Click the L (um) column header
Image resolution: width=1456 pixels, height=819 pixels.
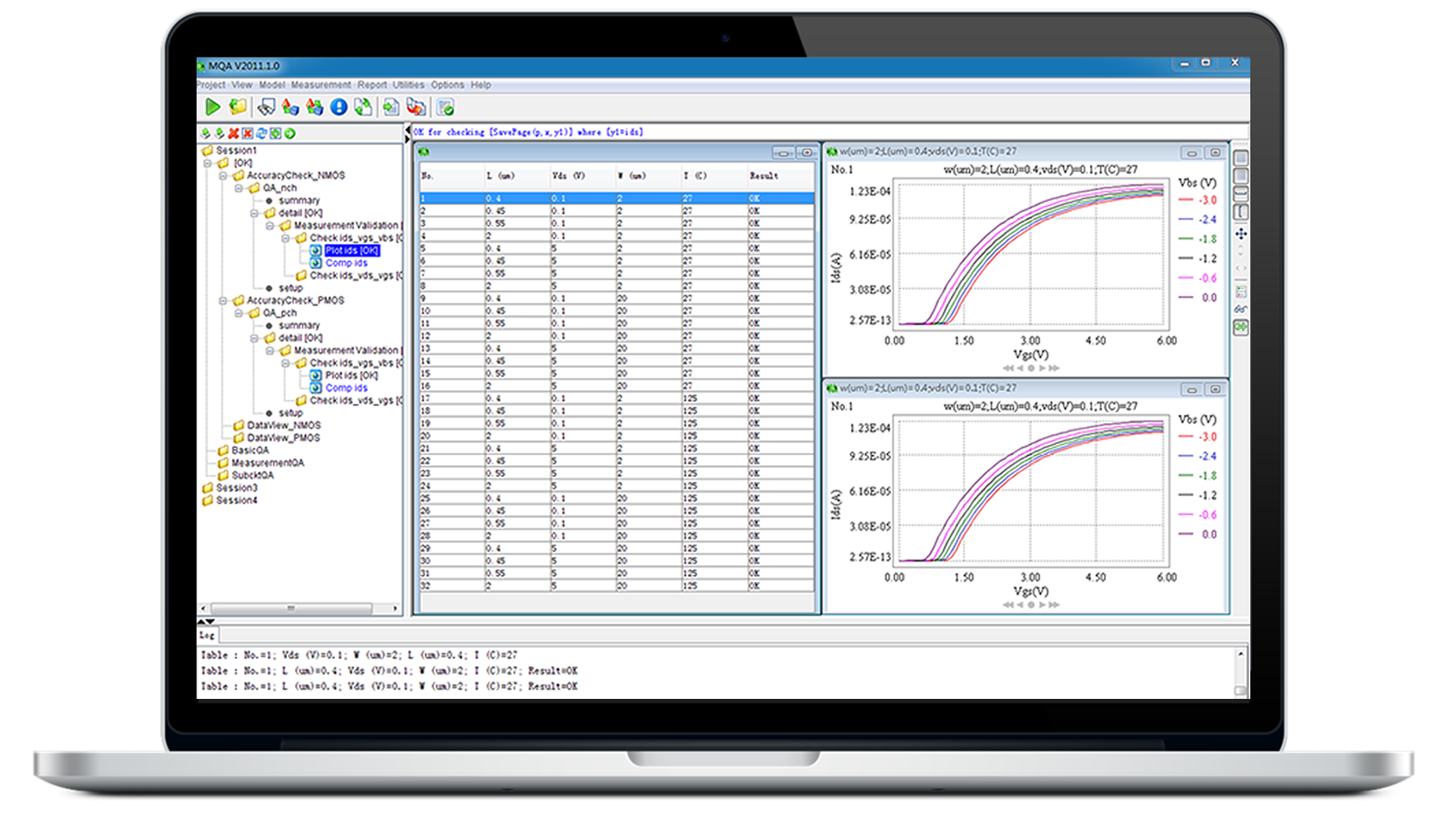pos(517,176)
